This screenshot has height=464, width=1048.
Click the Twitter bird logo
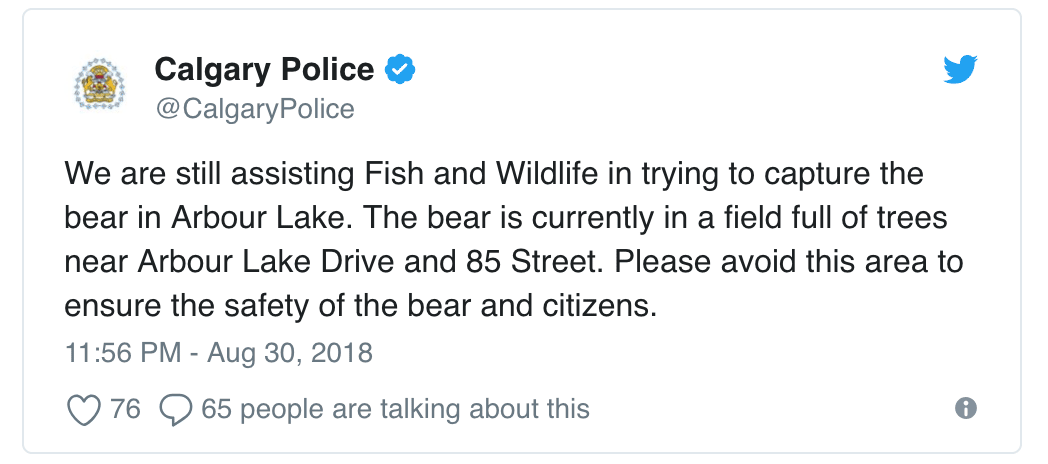pyautogui.click(x=960, y=70)
